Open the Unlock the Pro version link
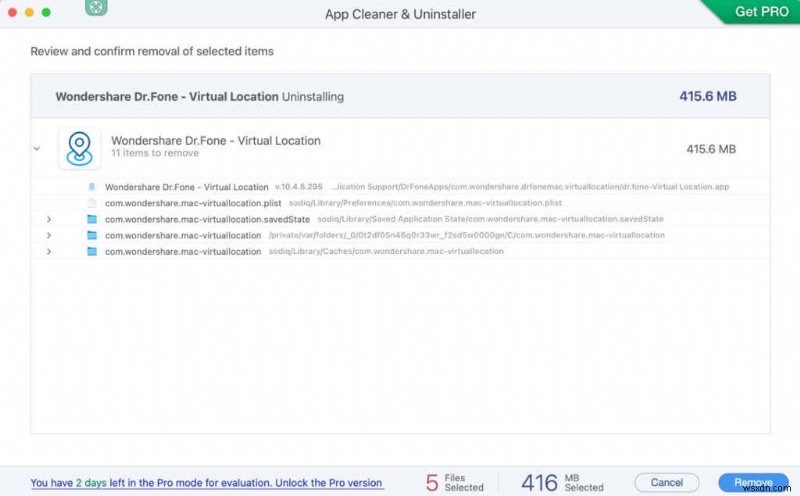 click(x=206, y=483)
